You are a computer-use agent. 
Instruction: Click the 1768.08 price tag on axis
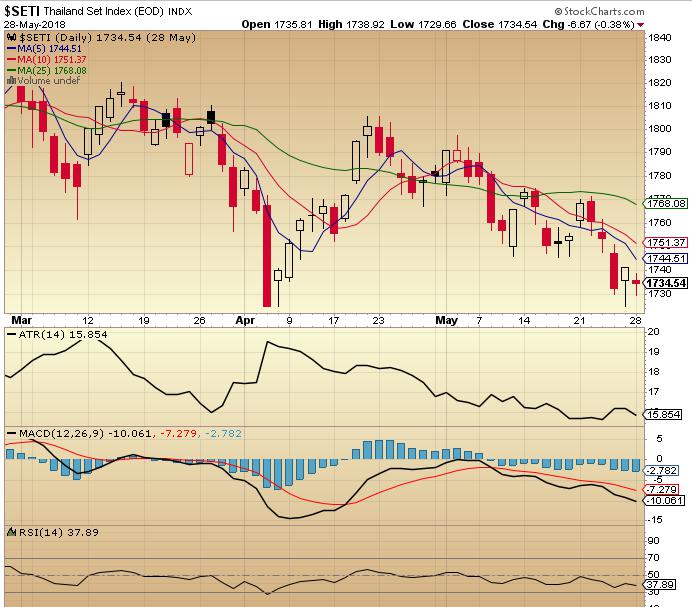pyautogui.click(x=666, y=204)
